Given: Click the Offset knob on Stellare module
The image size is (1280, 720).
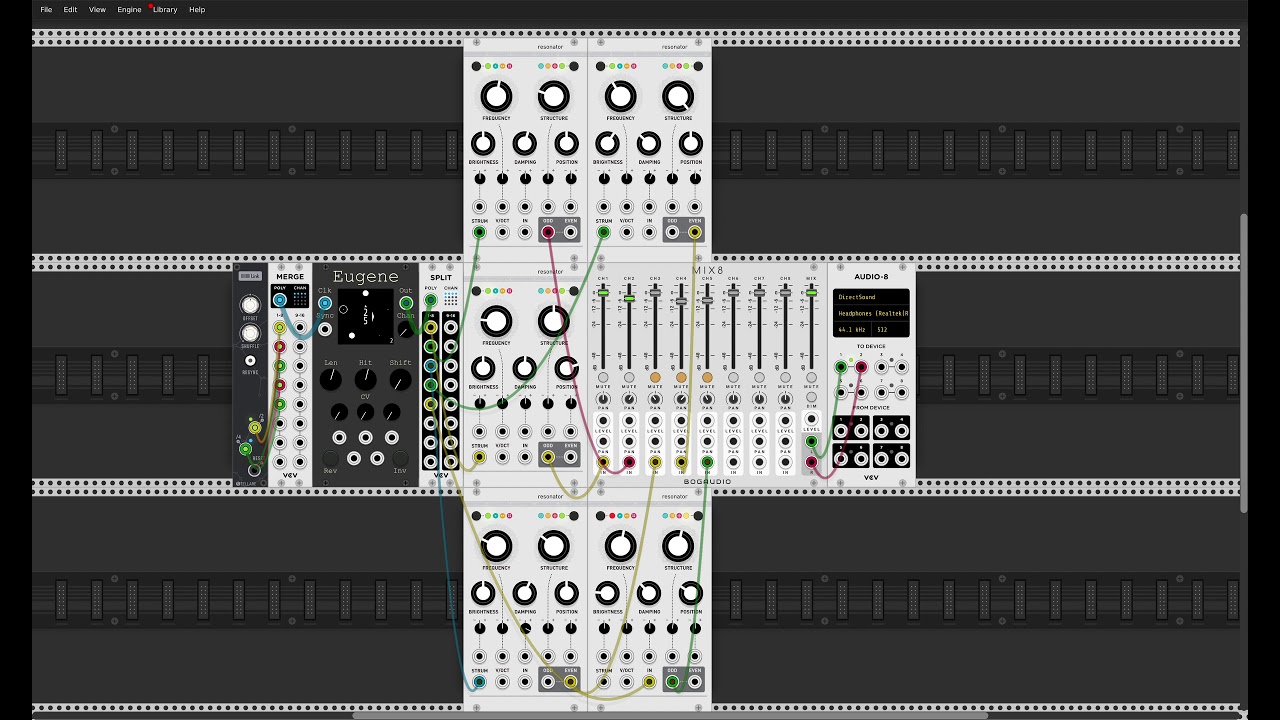Looking at the screenshot, I should [x=250, y=305].
